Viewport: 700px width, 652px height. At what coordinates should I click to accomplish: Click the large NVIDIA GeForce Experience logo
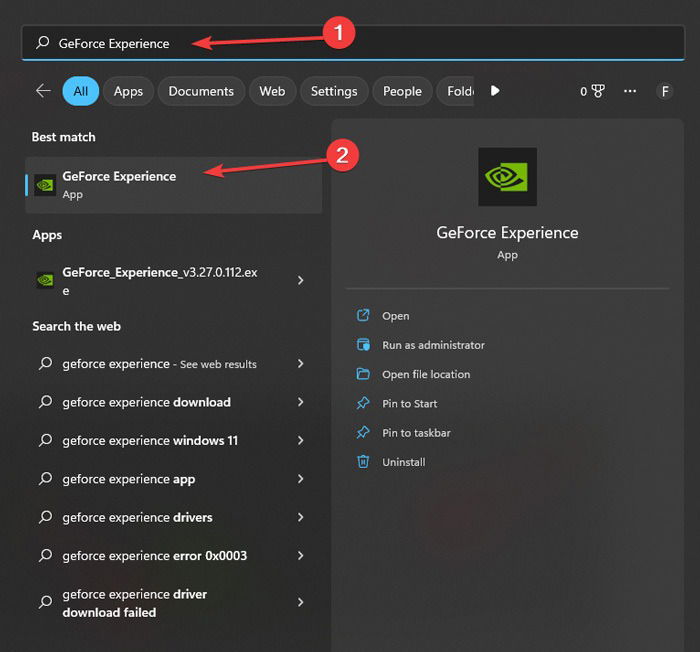[x=508, y=177]
